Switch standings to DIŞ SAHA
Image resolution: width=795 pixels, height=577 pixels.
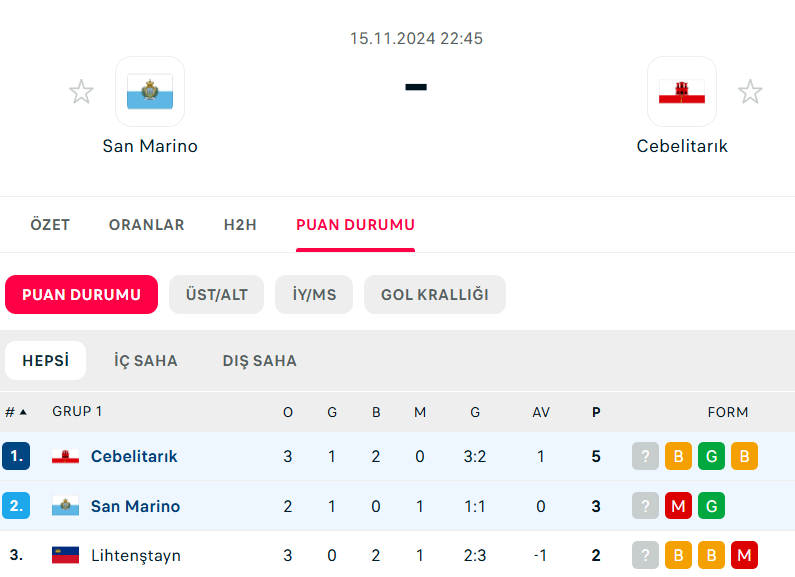[259, 361]
